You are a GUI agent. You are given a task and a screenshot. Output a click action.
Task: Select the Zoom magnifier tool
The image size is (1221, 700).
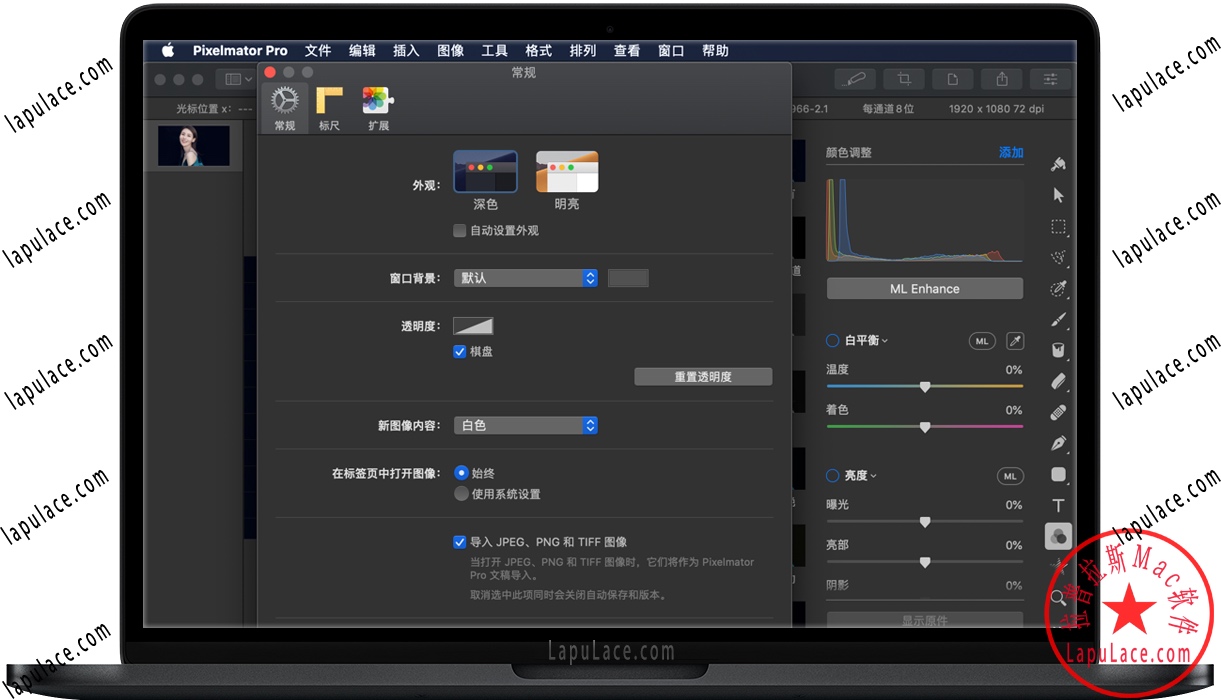click(x=1057, y=598)
